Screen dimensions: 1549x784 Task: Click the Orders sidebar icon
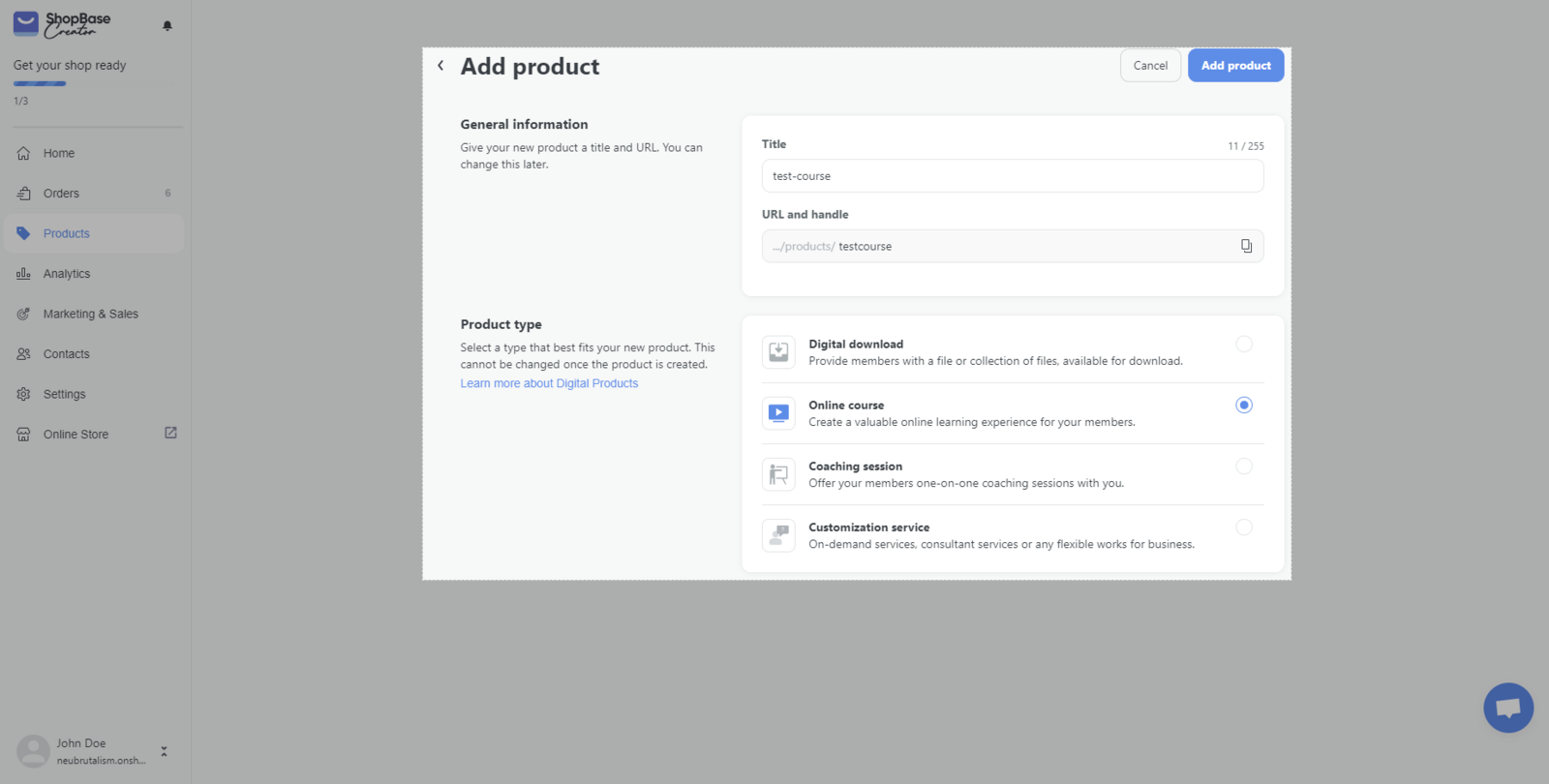coord(23,194)
